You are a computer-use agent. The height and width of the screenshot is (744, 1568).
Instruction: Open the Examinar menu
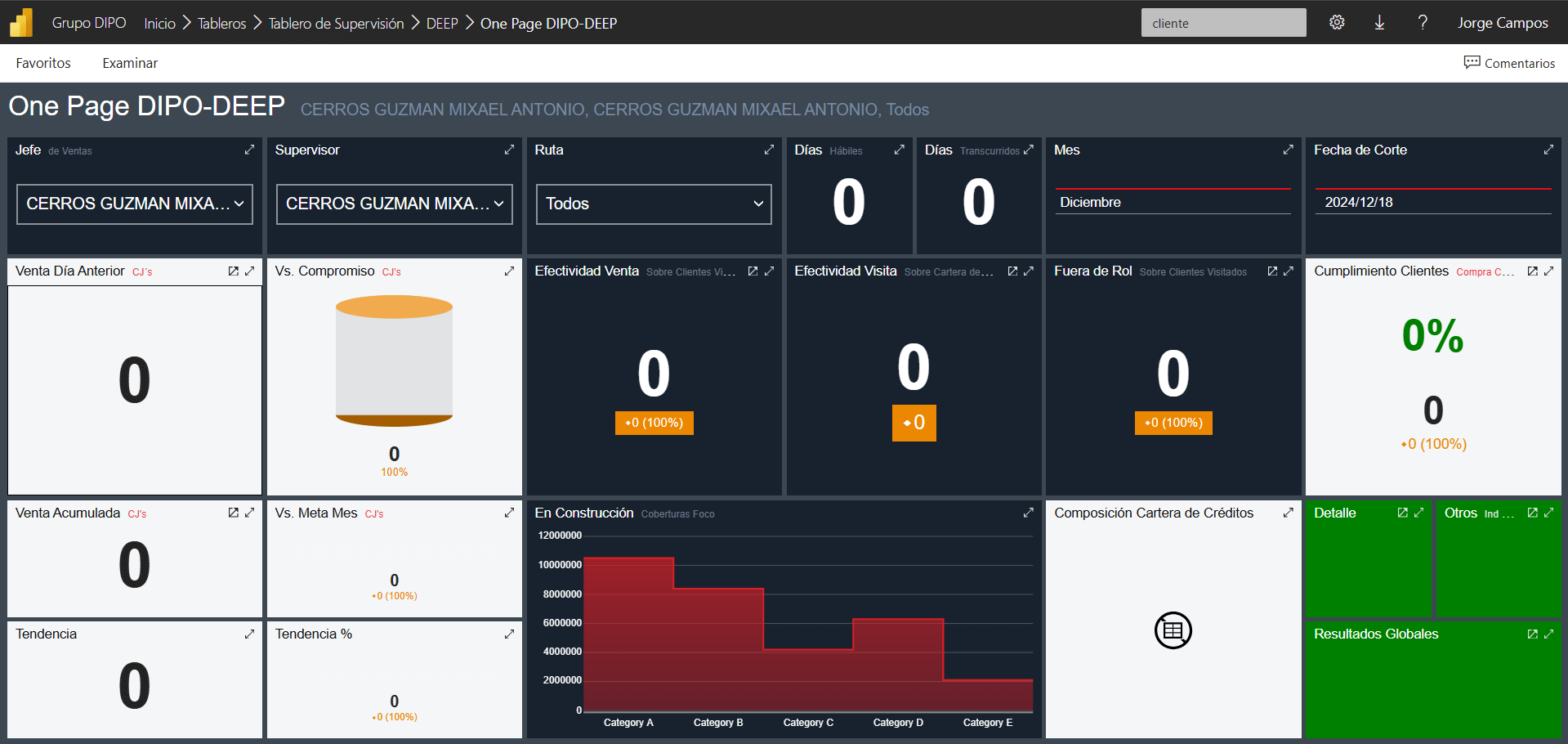(x=130, y=63)
